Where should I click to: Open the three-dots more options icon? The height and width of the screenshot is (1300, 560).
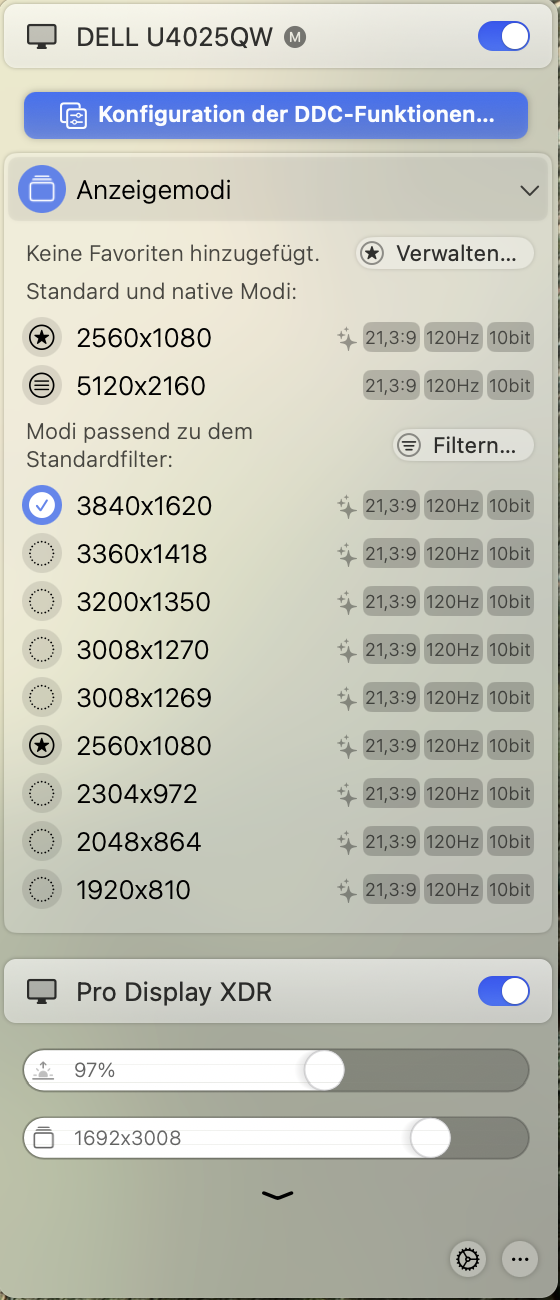[x=518, y=1260]
